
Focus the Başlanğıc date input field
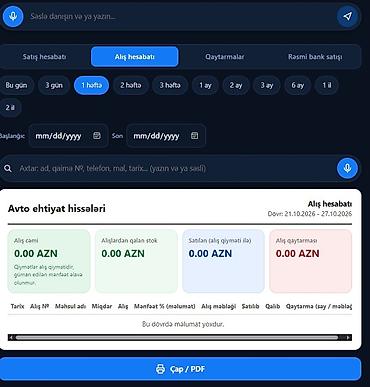[x=68, y=136]
